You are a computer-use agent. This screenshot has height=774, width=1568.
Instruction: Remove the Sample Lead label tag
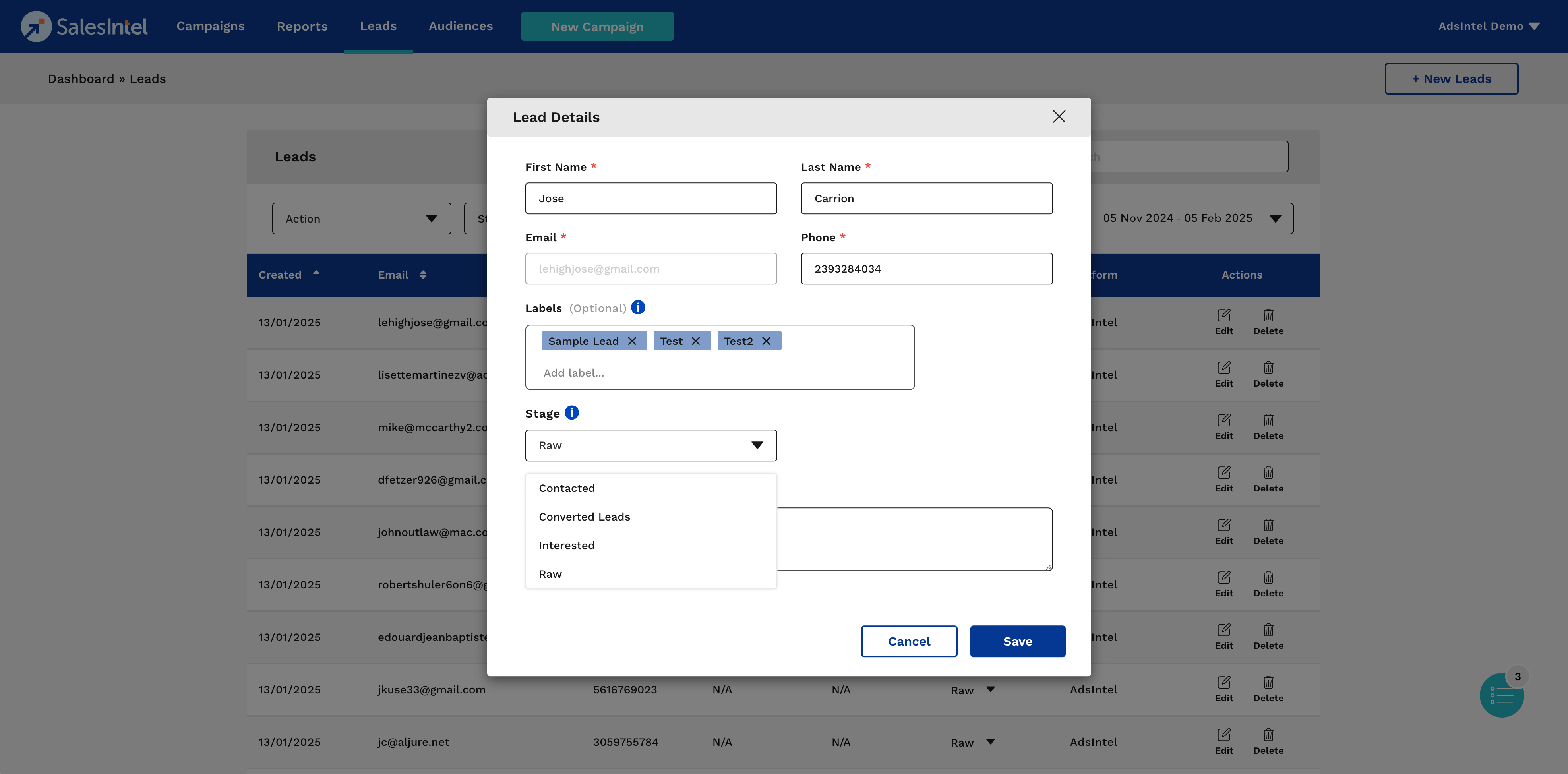632,341
